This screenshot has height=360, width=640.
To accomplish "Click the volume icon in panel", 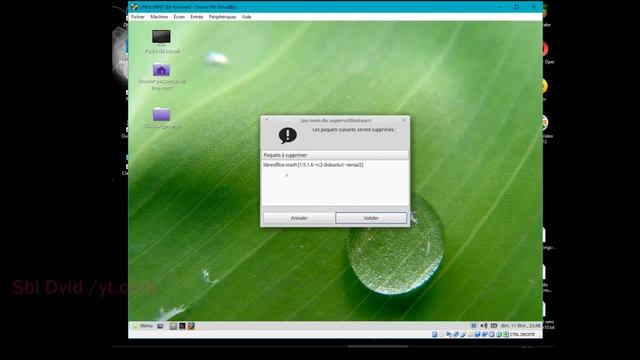I will coord(484,326).
